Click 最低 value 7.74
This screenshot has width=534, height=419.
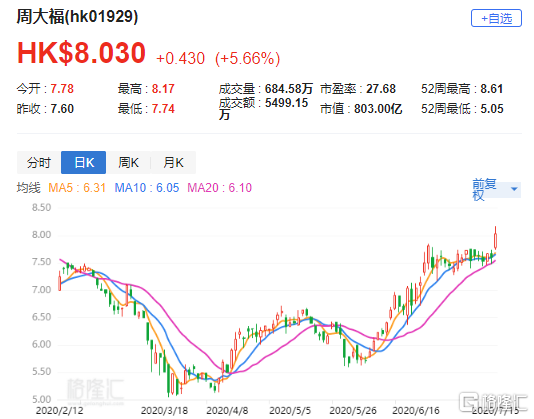click(163, 109)
